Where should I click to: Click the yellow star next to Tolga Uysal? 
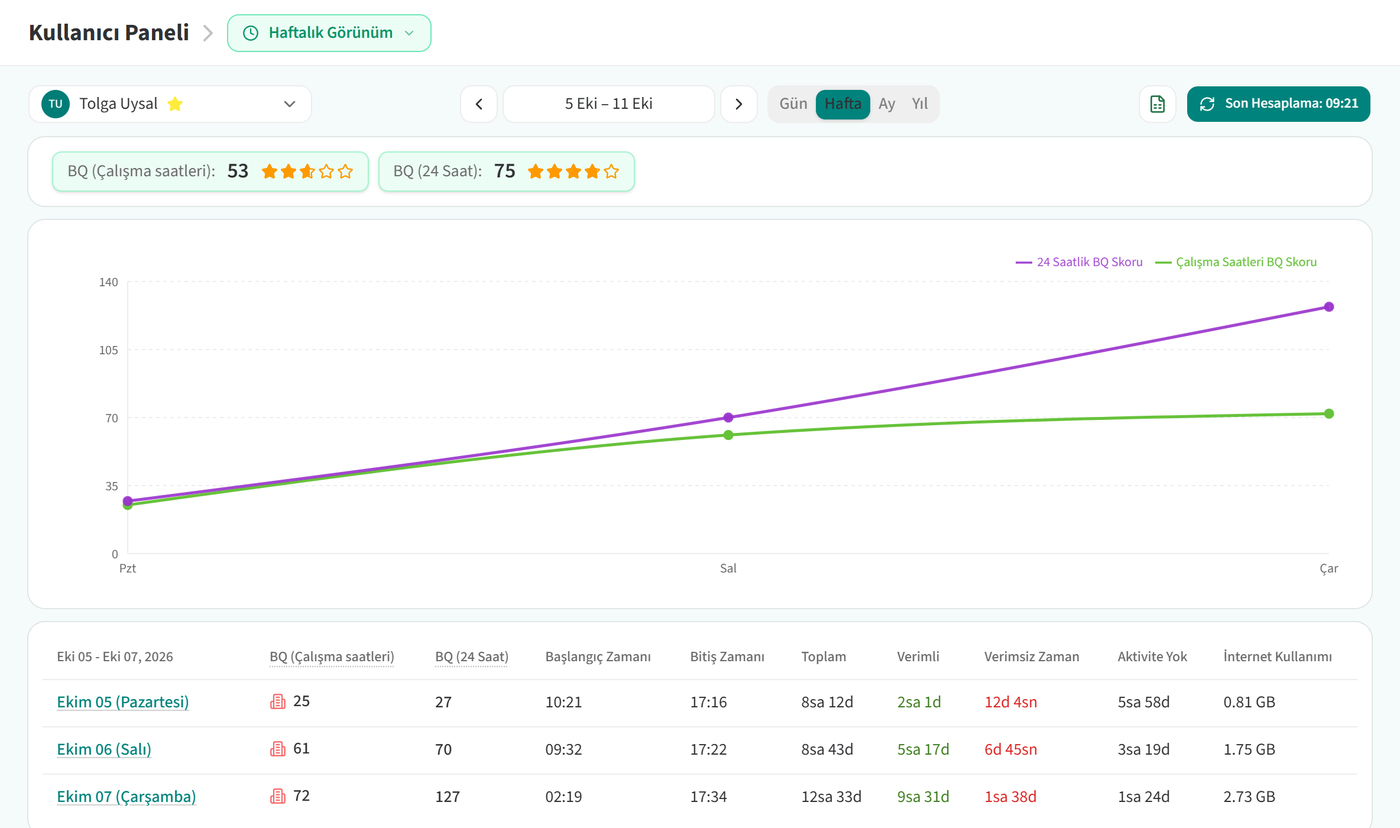(x=175, y=104)
